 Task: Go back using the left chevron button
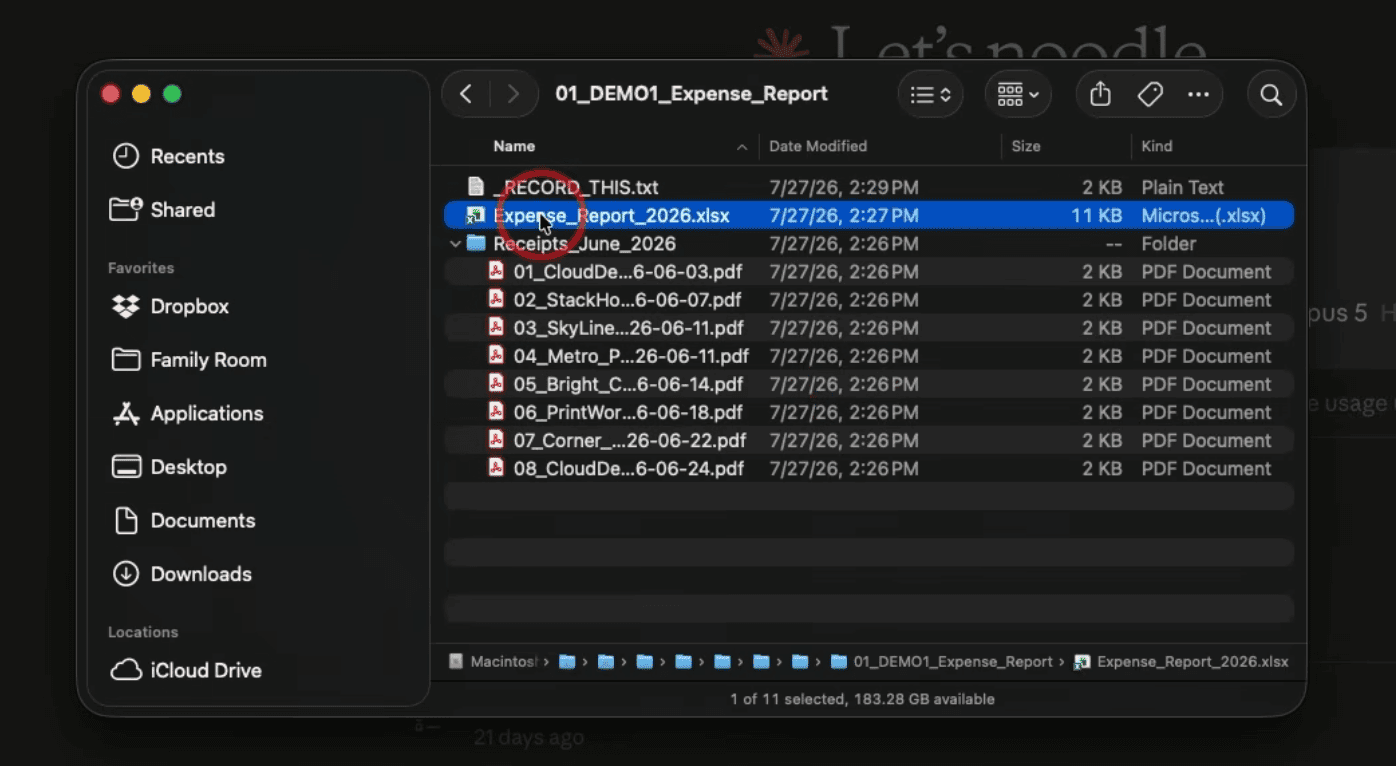466,94
